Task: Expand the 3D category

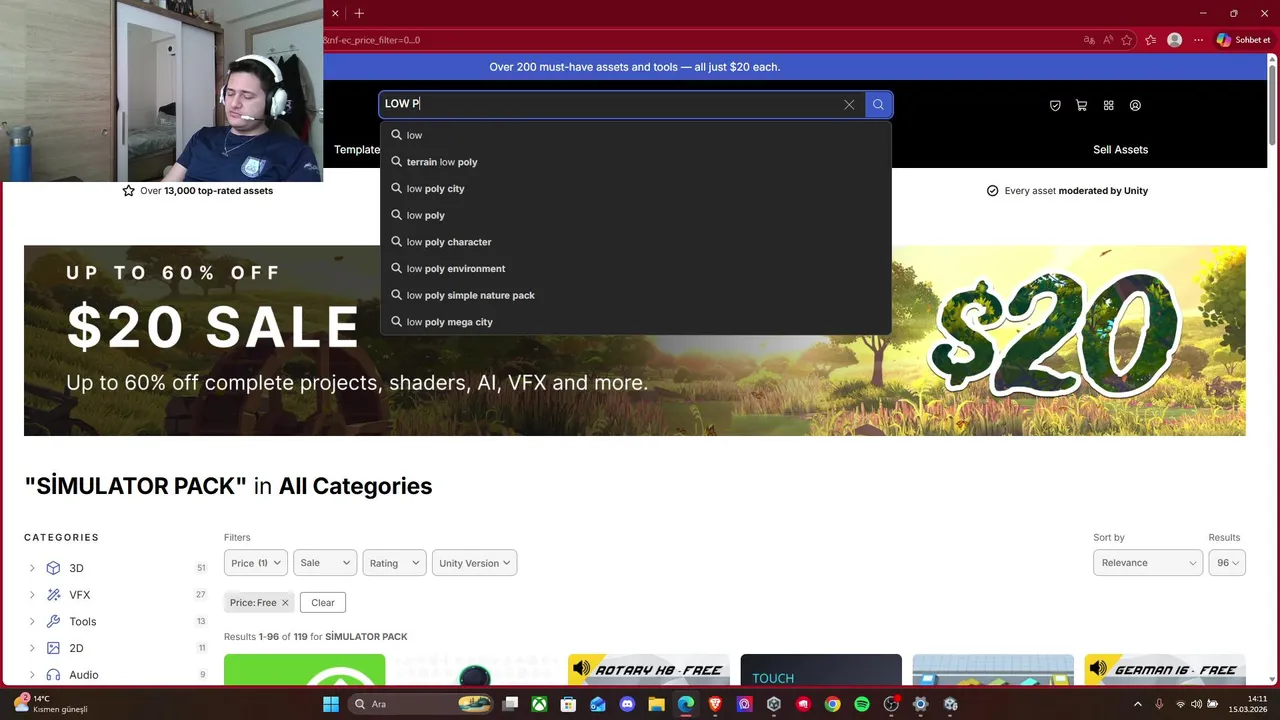Action: coord(32,568)
